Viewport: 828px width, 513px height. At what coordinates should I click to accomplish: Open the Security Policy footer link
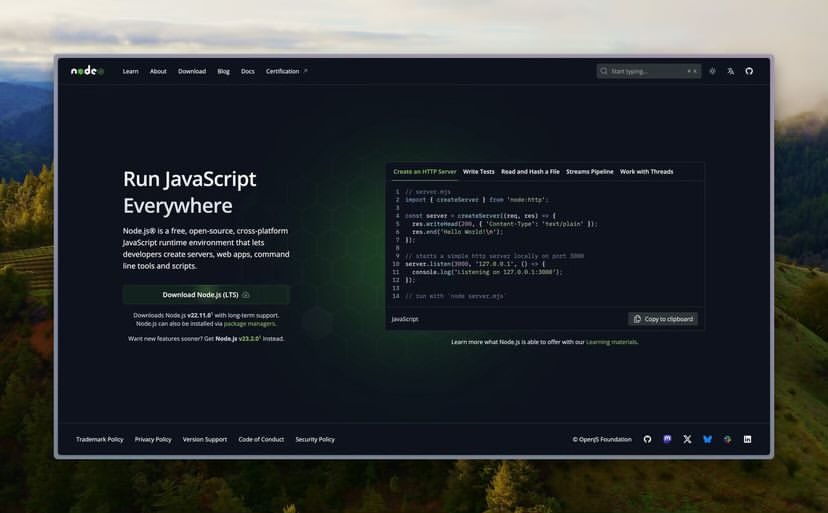coord(315,440)
